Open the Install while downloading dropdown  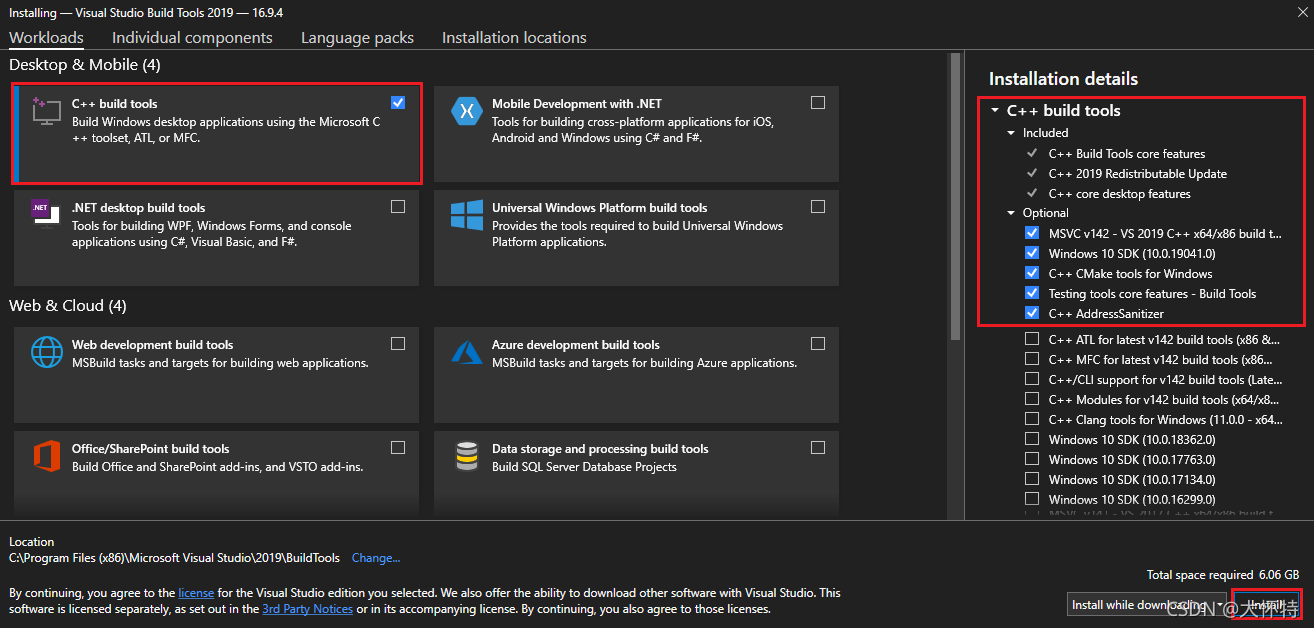point(1146,605)
